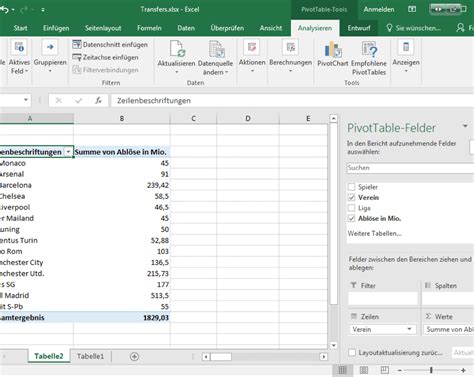Insert a timeline with Zeitachse einfügen
The image size is (474, 377).
click(x=105, y=57)
